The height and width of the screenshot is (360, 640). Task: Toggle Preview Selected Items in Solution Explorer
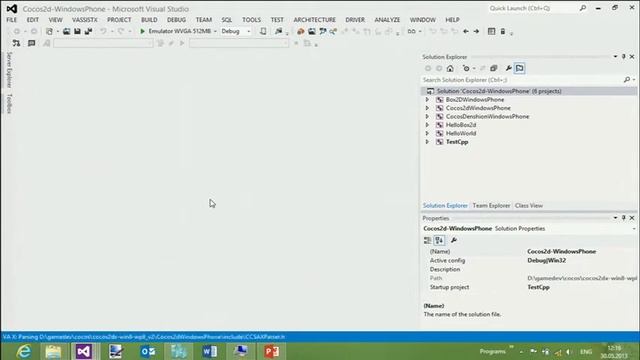pos(520,69)
